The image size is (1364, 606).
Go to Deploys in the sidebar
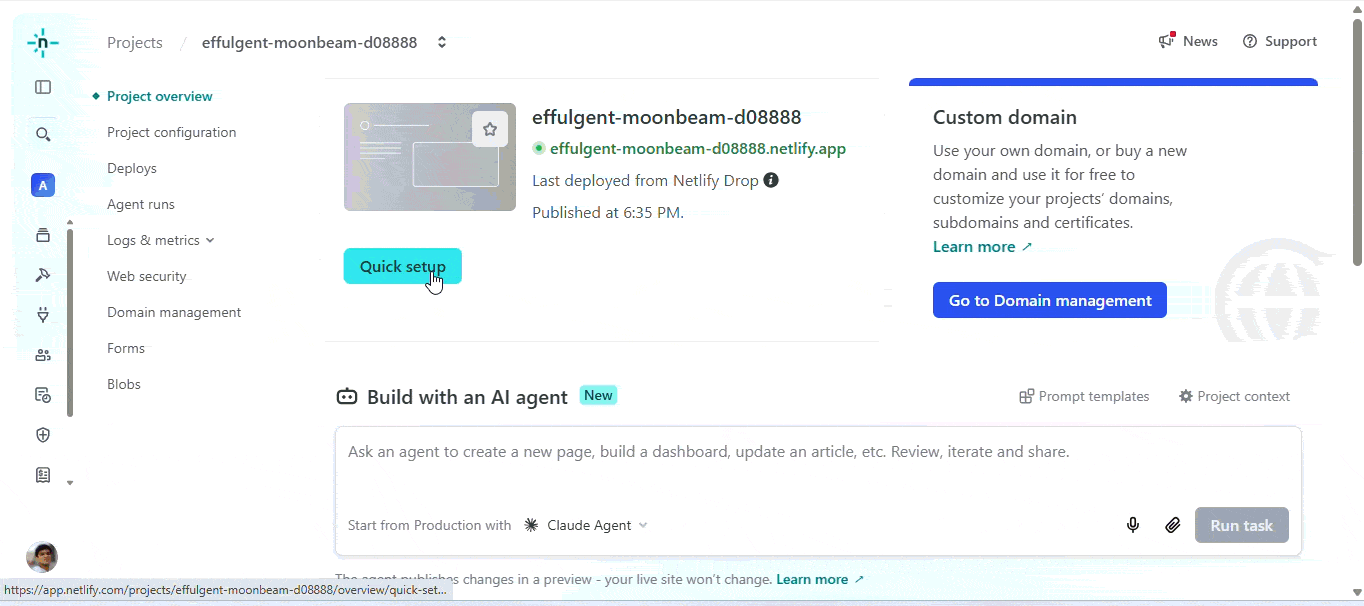(x=132, y=168)
